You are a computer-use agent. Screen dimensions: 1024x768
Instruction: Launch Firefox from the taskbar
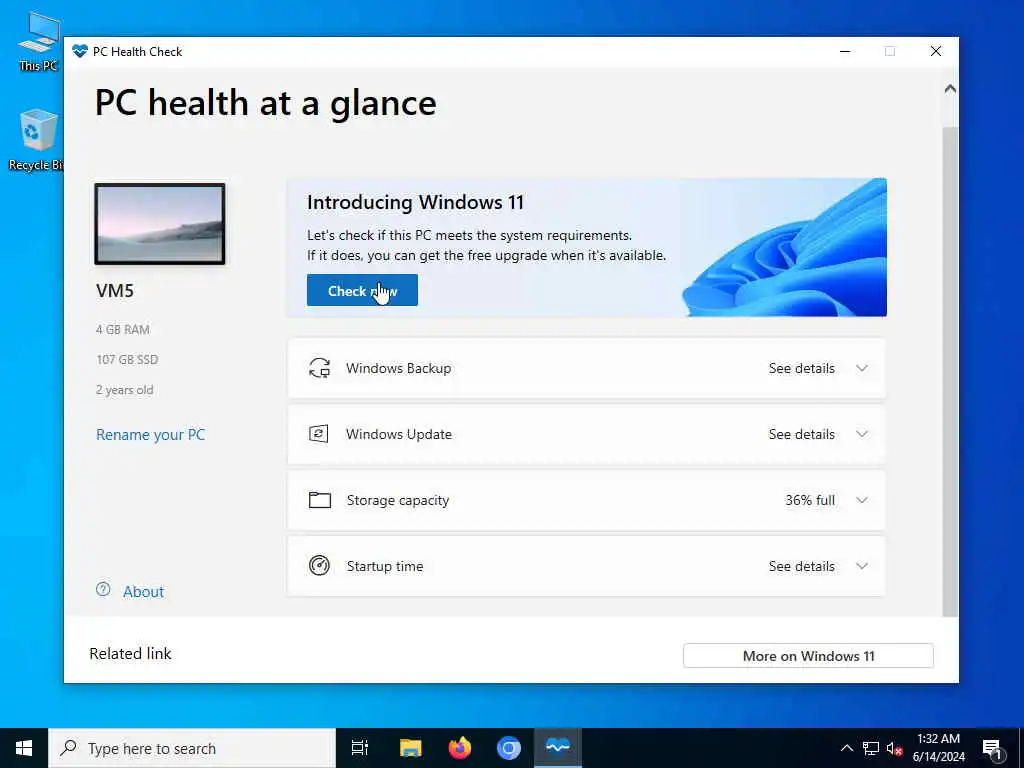click(460, 748)
